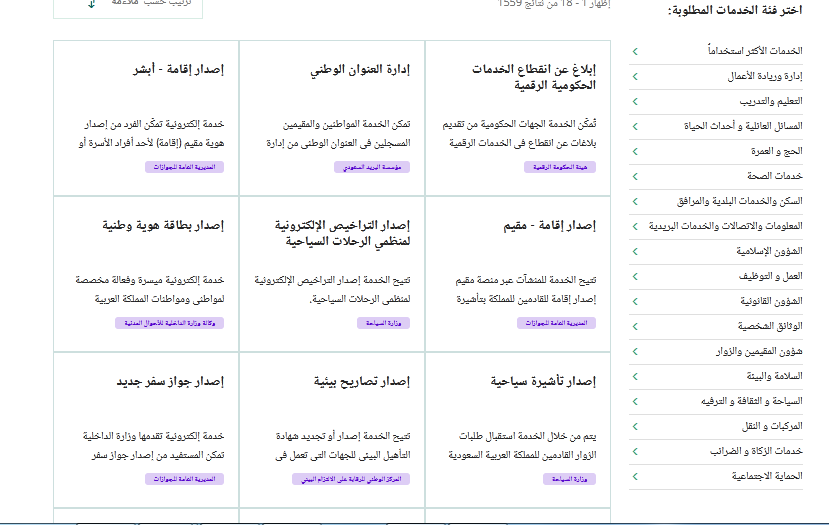829x525 pixels.
Task: Open the الحماية الاجتماعية category
Action: [x=716, y=477]
